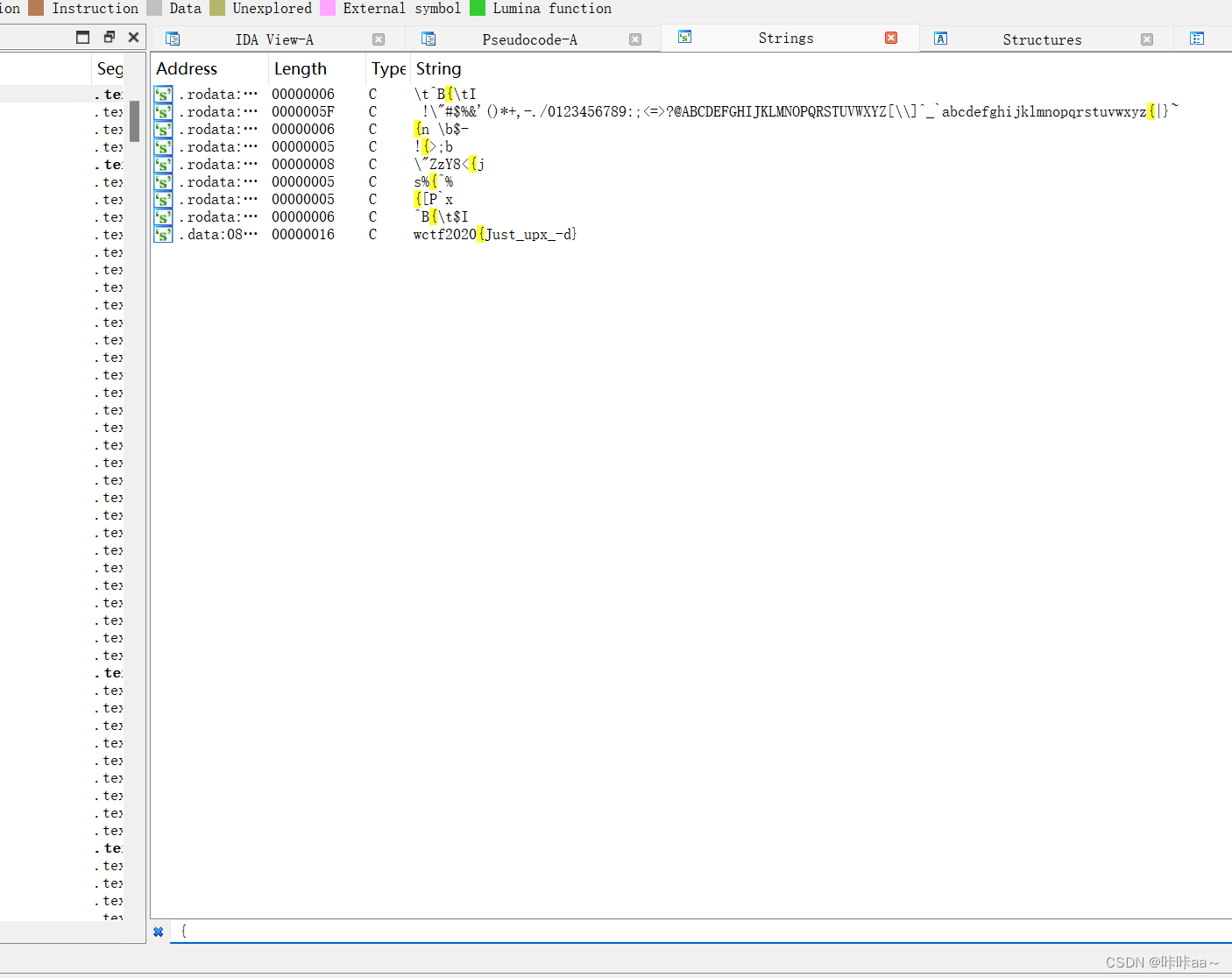Close the Strings tab with its red X
Image resolution: width=1232 pixels, height=978 pixels.
[892, 38]
